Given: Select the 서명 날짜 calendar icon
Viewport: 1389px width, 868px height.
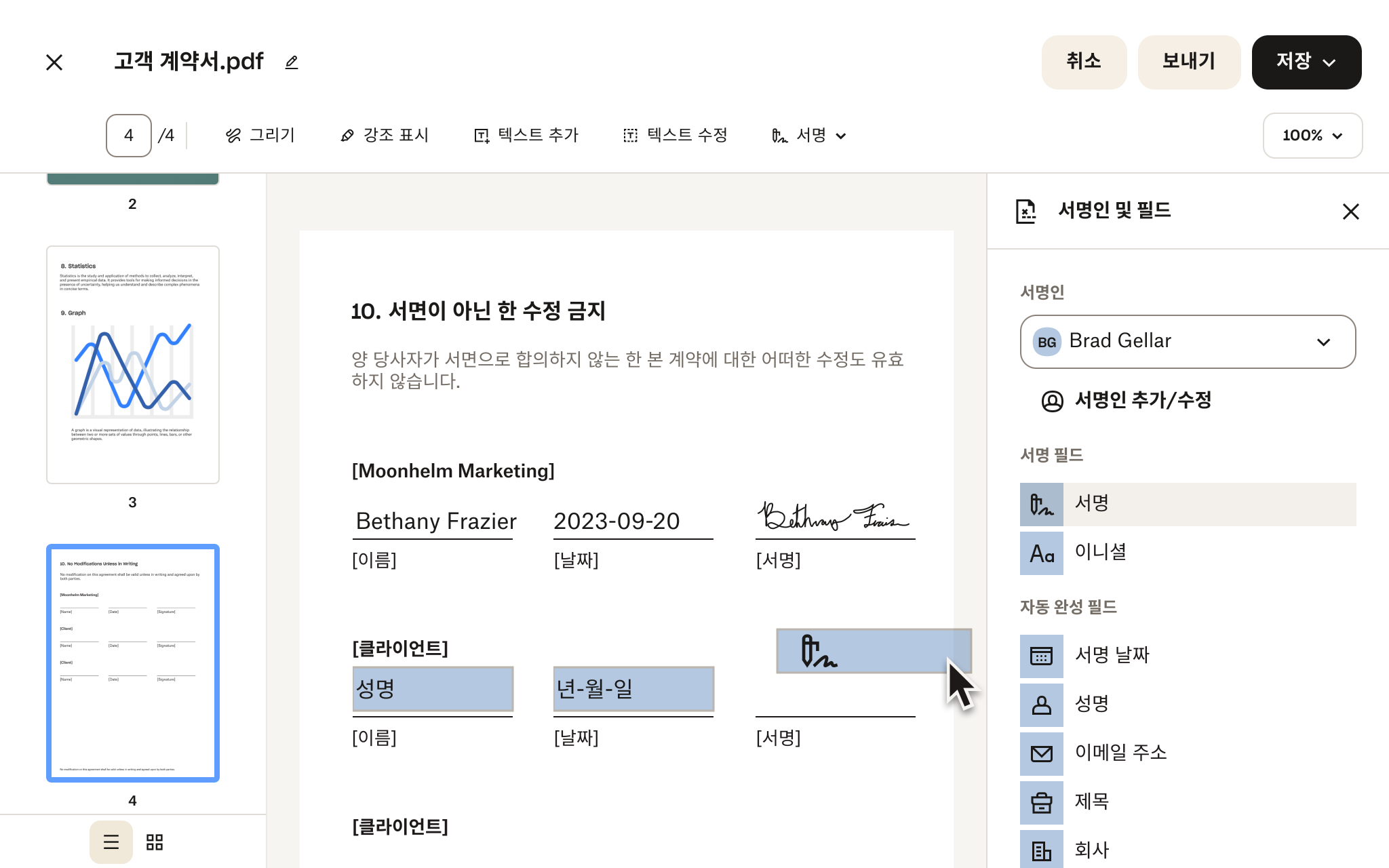Looking at the screenshot, I should (x=1042, y=656).
